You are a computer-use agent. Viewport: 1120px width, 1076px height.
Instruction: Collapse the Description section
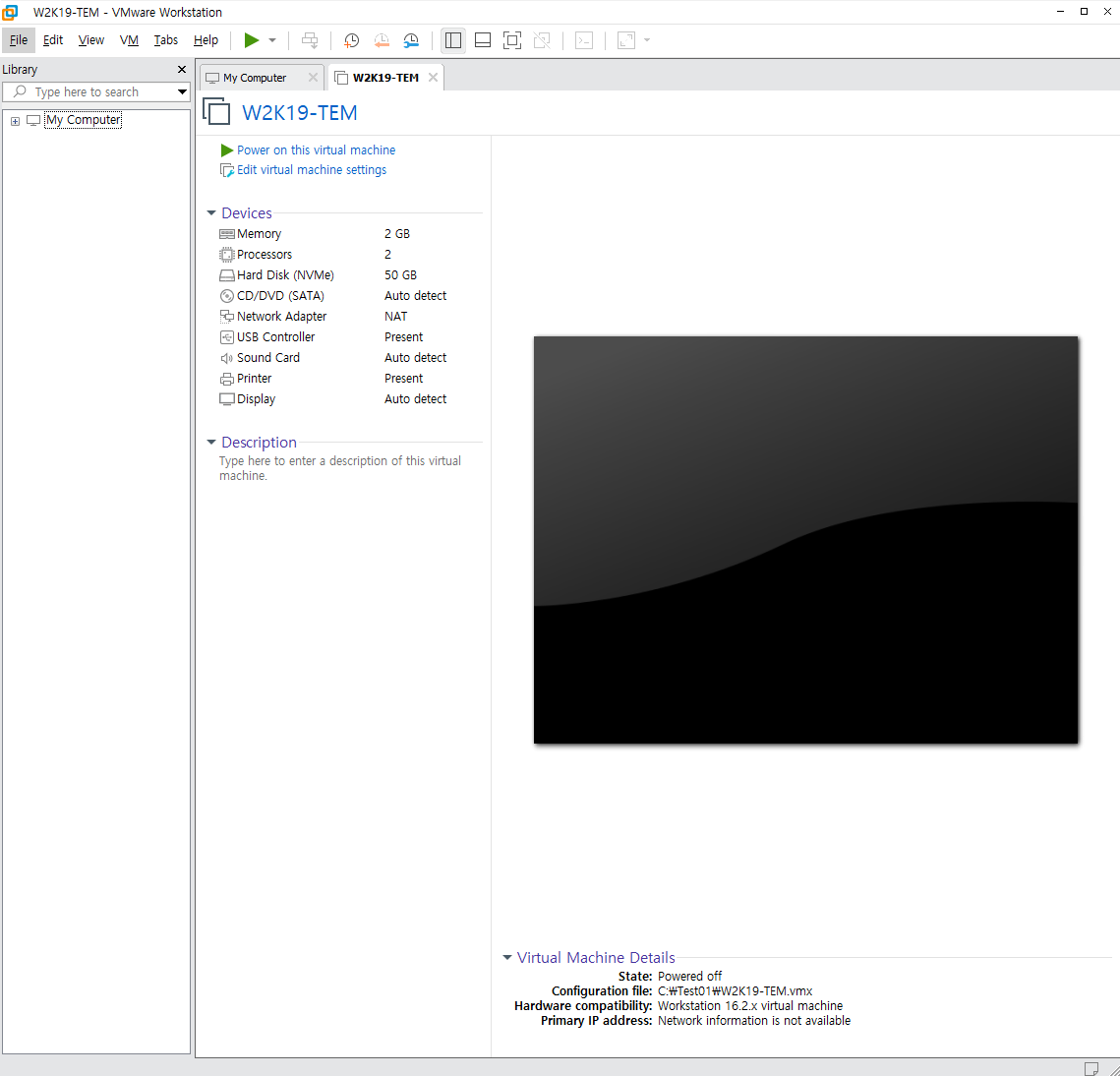tap(211, 443)
